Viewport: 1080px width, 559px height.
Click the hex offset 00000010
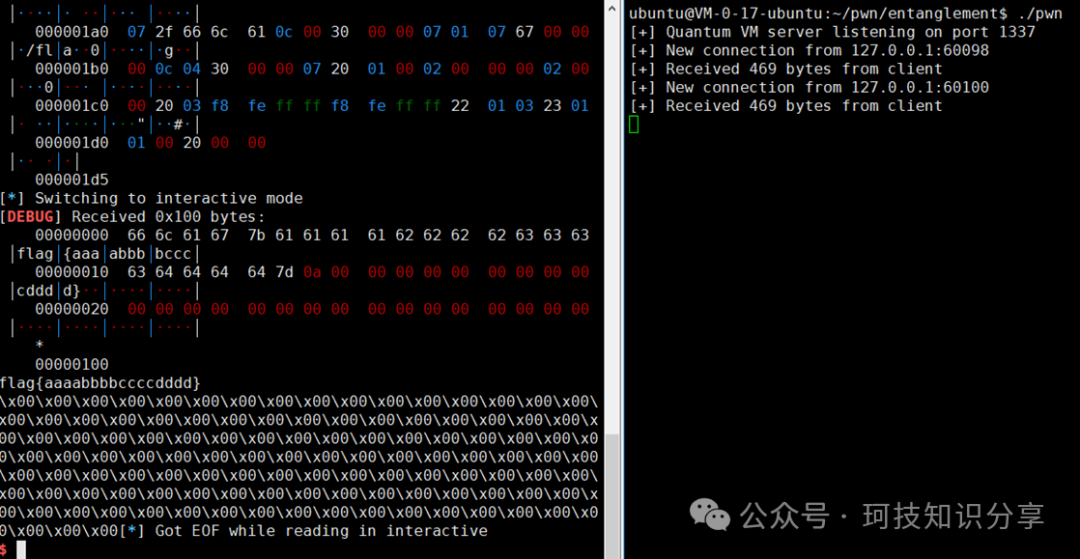[72, 272]
